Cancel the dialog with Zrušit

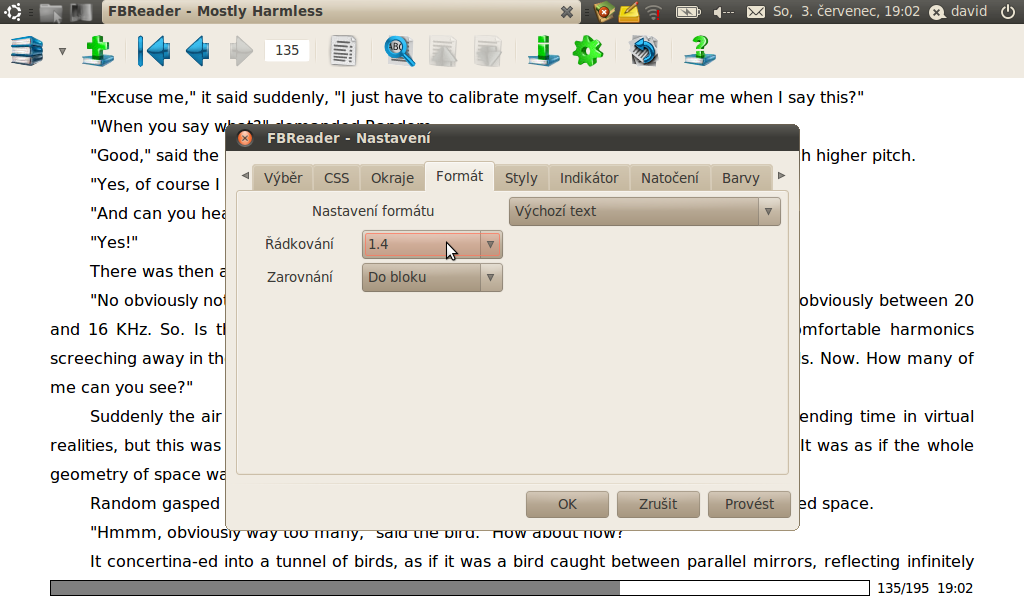click(658, 504)
